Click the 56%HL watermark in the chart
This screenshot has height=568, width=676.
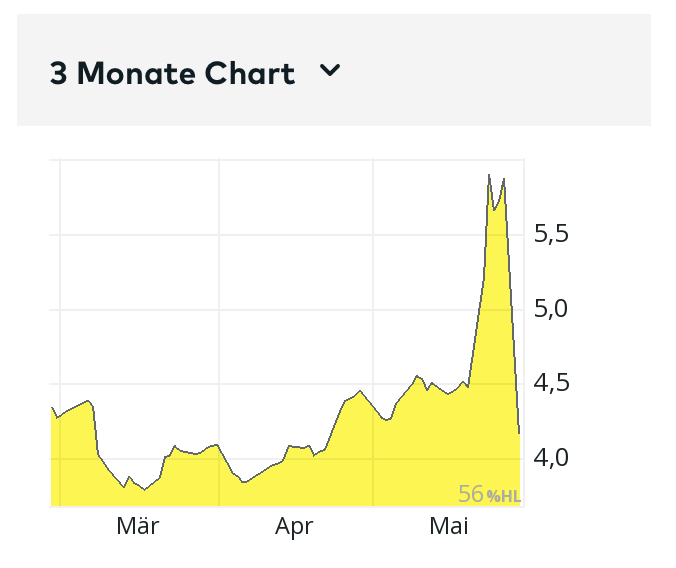tap(489, 494)
